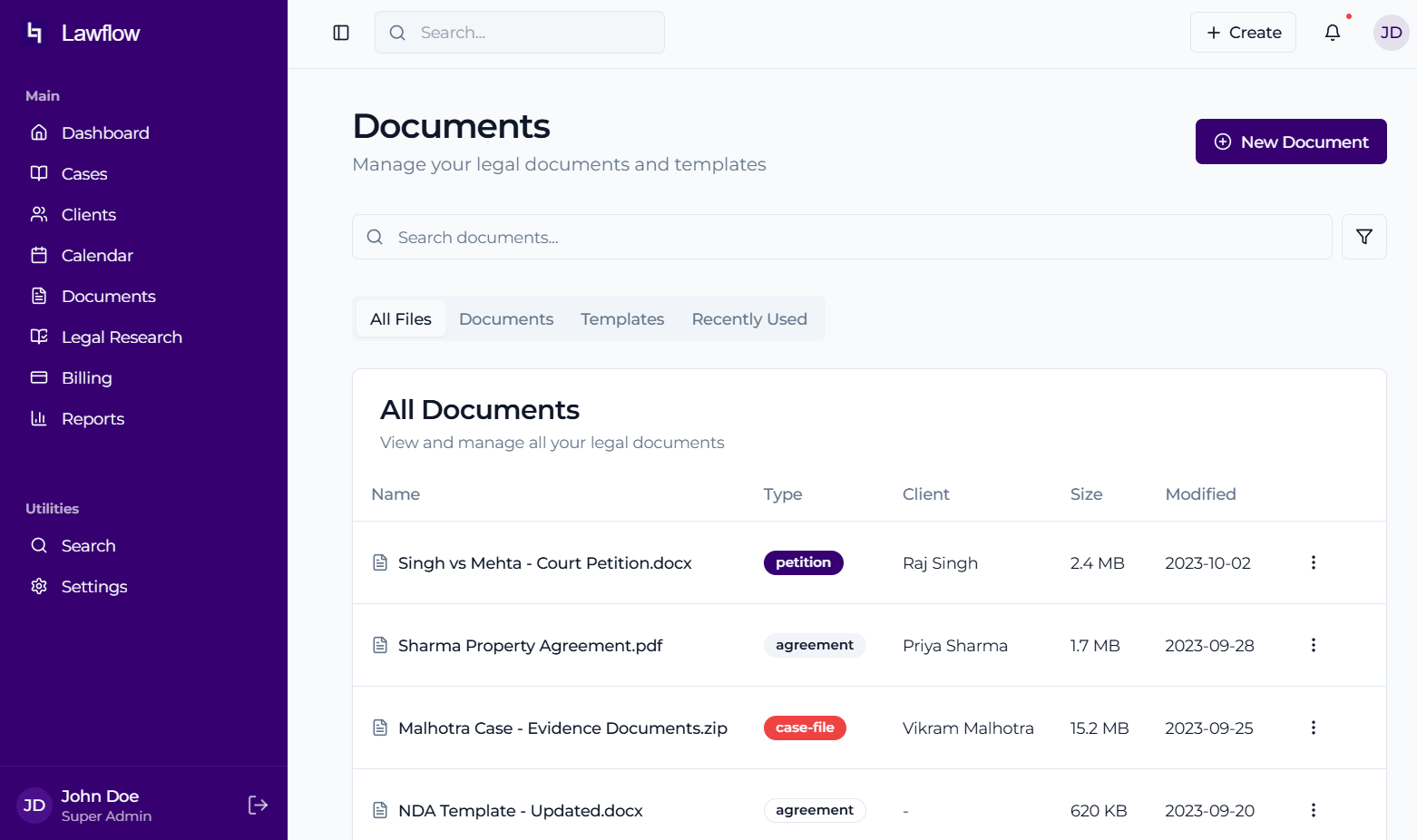Click the logout icon beside John Doe

click(258, 805)
